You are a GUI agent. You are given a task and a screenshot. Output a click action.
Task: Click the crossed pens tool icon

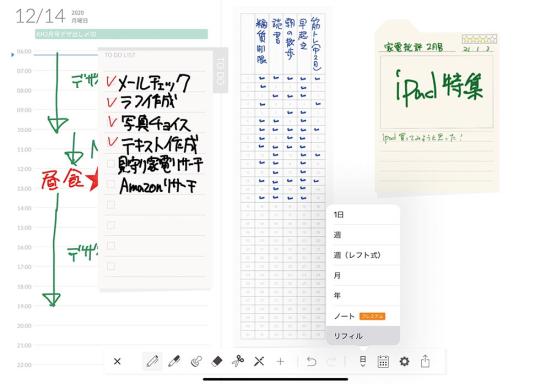coord(259,361)
